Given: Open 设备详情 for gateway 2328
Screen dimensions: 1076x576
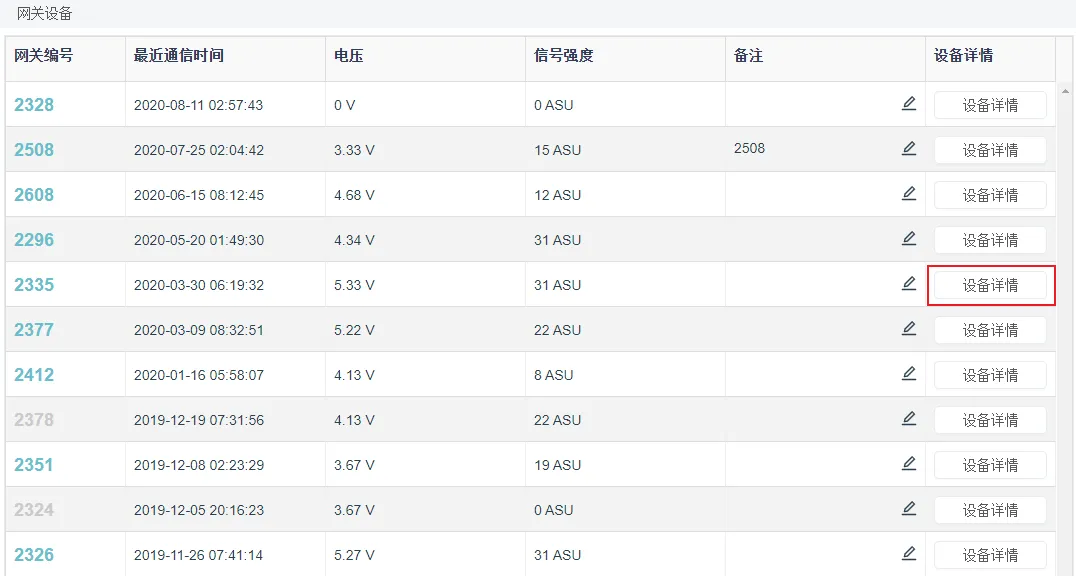Looking at the screenshot, I should pos(990,105).
